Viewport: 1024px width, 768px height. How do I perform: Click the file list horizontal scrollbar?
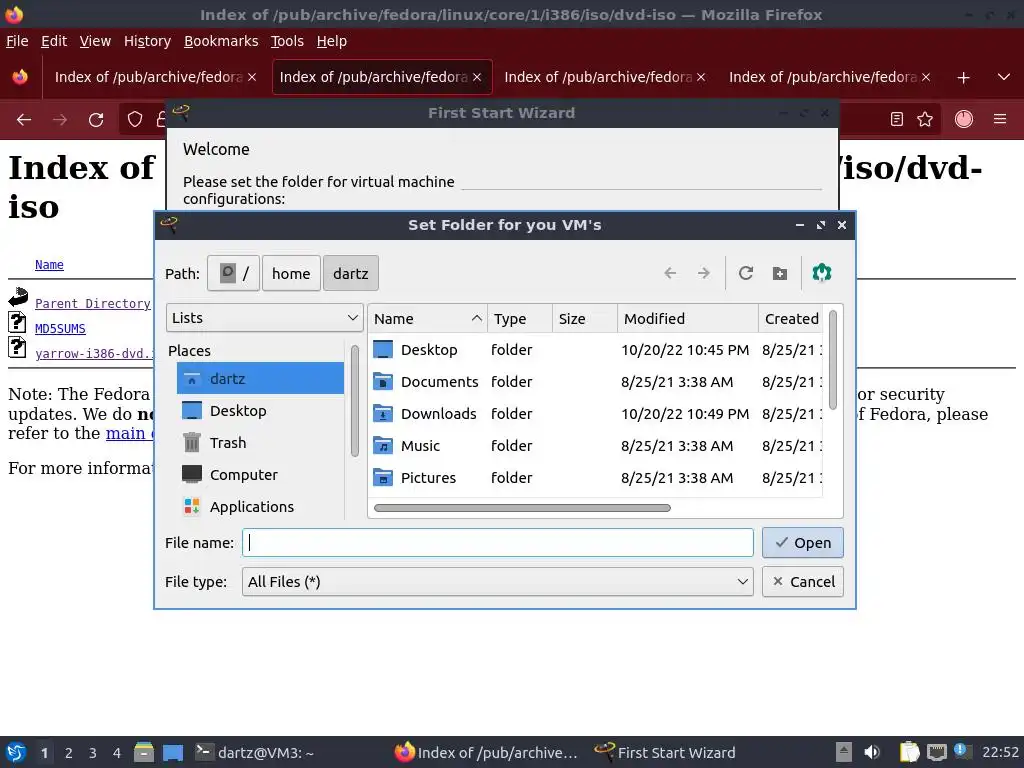(x=522, y=507)
